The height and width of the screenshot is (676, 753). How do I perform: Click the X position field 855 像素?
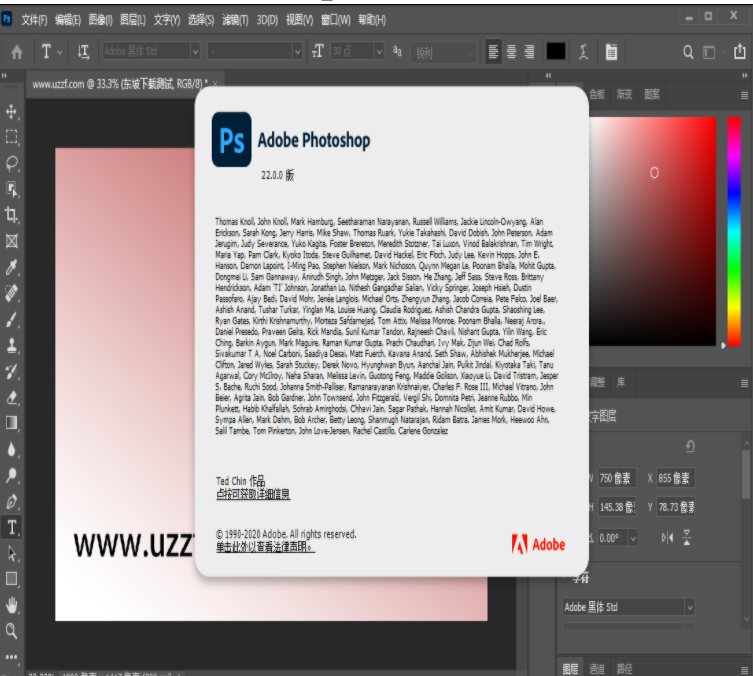coord(676,478)
